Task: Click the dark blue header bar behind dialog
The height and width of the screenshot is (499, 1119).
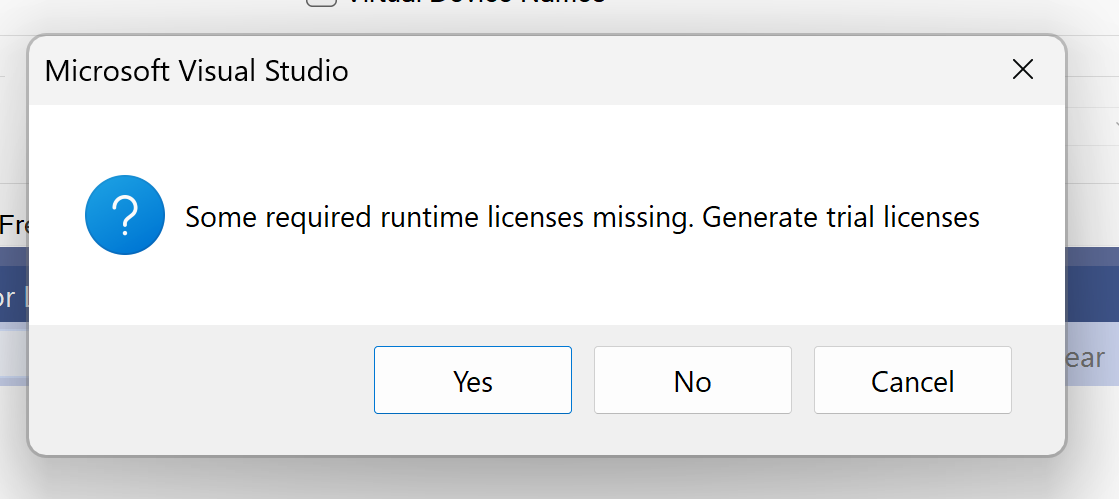Action: point(1092,284)
